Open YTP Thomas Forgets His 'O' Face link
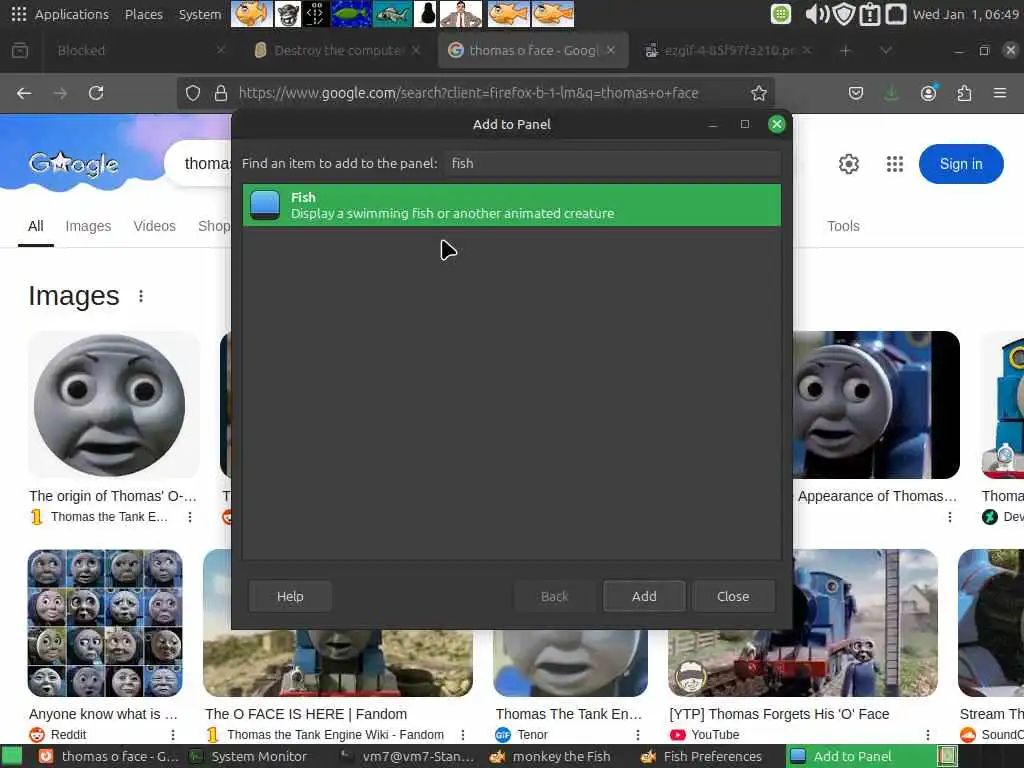Screen dimensions: 1024x768 [779, 714]
